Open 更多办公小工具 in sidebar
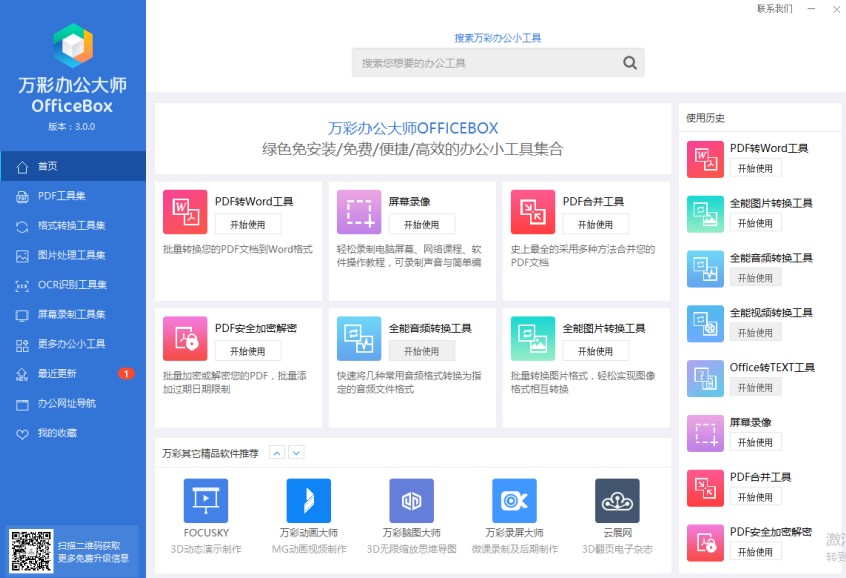Viewport: 846px width, 578px height. tap(73, 344)
